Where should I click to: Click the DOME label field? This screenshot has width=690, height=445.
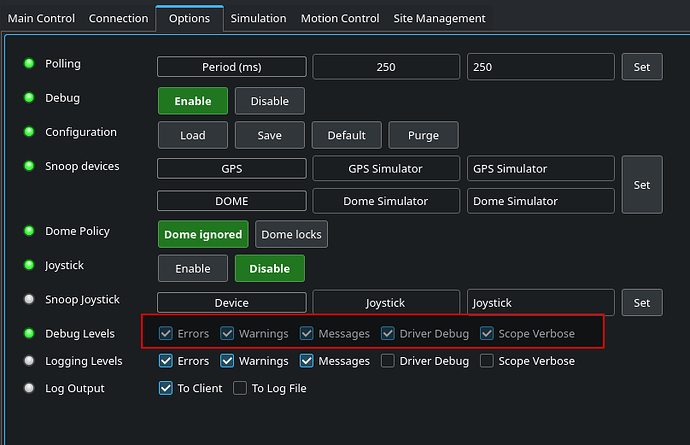pyautogui.click(x=231, y=201)
